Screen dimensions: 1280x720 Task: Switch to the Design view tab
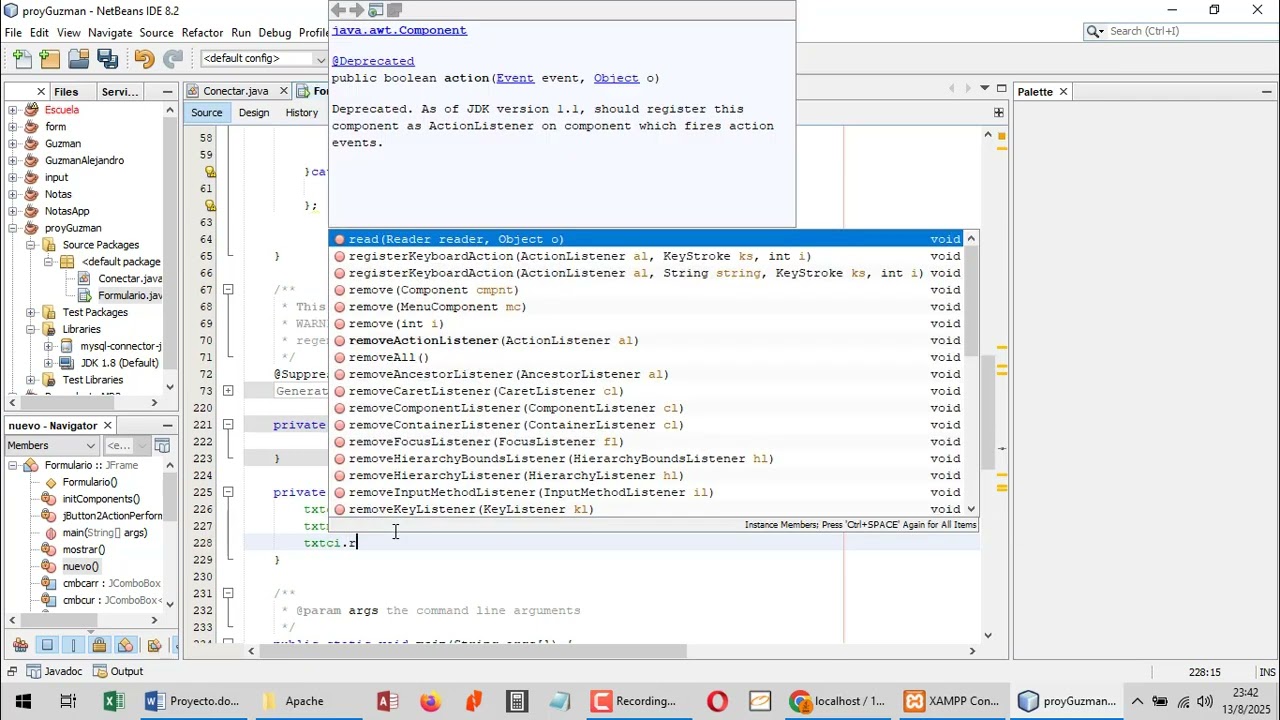[x=254, y=113]
